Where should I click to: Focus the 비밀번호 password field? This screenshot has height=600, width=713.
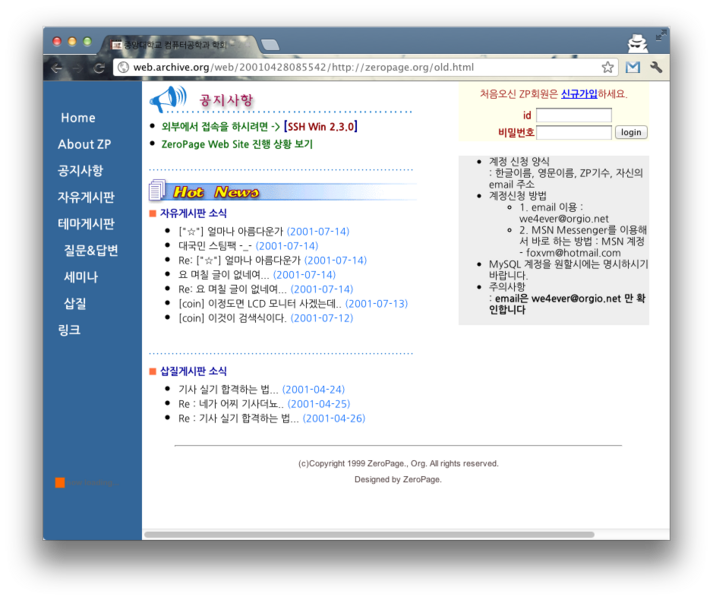(574, 132)
